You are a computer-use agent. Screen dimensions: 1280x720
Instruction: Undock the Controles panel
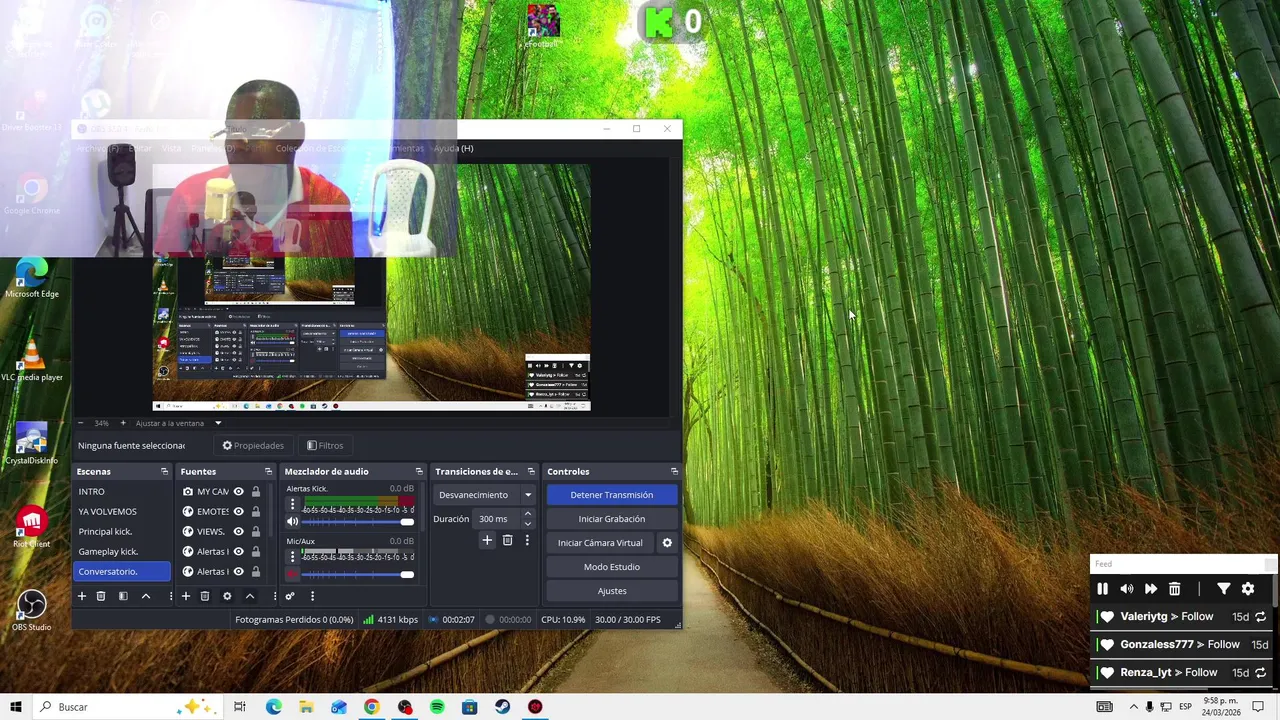click(x=674, y=471)
